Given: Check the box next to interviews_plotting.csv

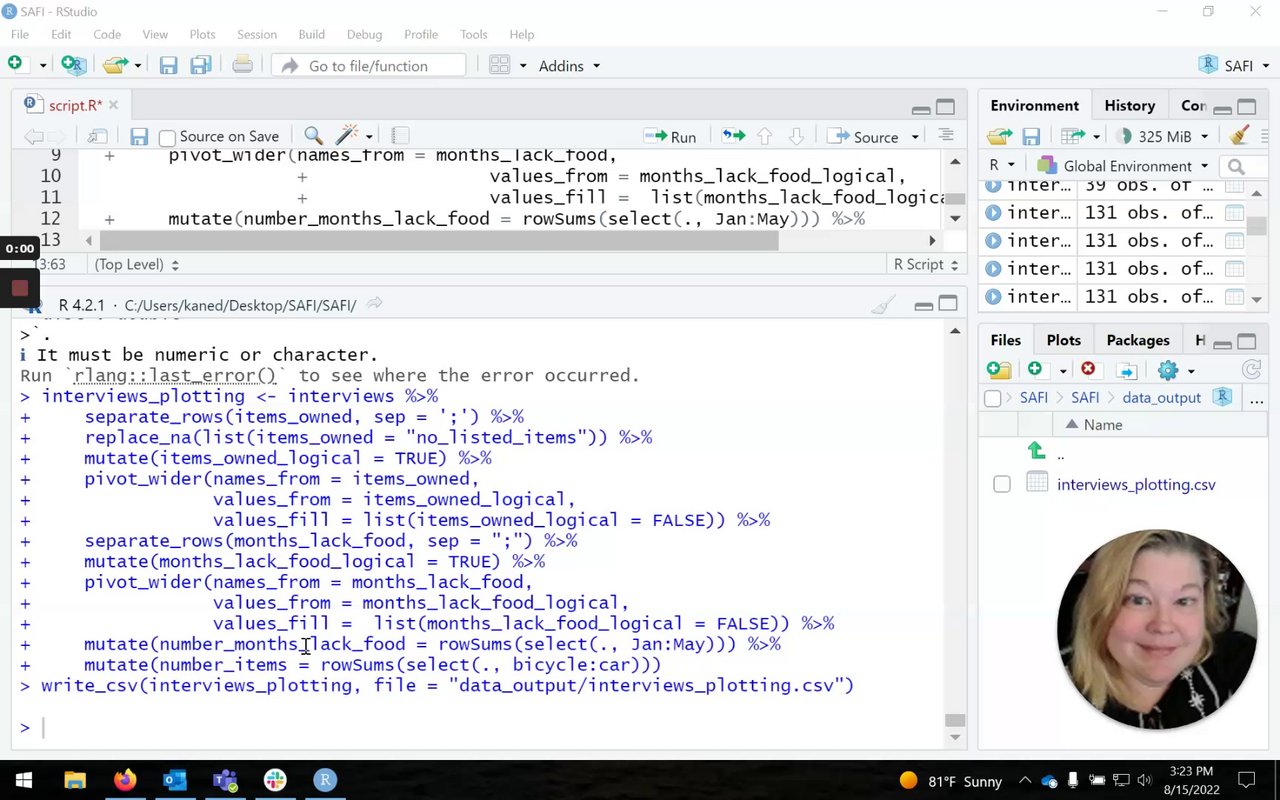Looking at the screenshot, I should [1002, 485].
